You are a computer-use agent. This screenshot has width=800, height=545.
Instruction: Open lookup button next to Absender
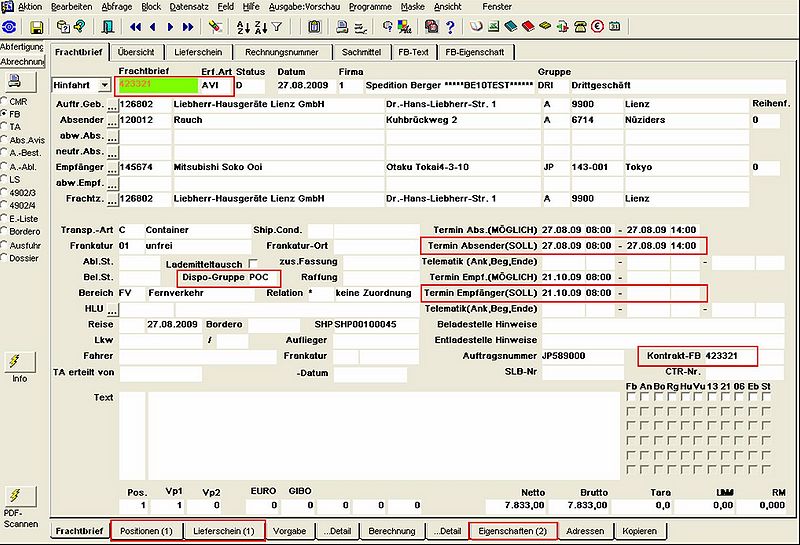[112, 121]
